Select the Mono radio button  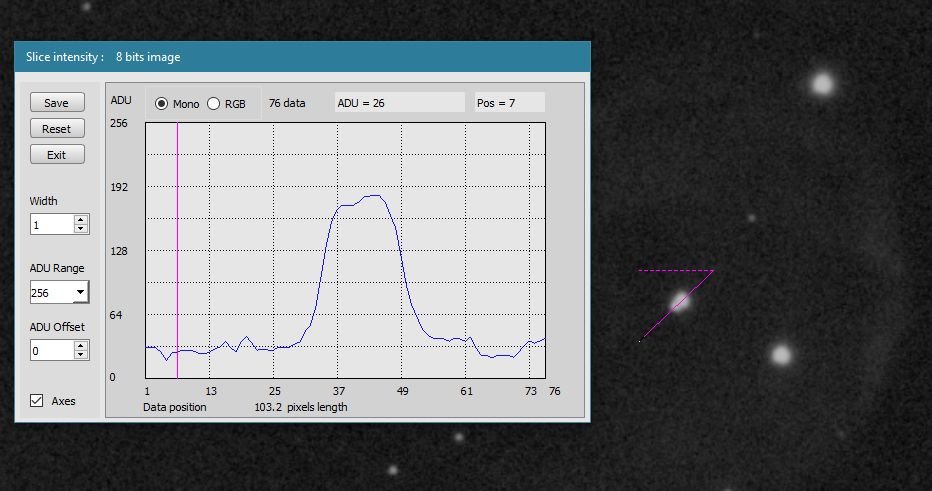click(x=162, y=104)
